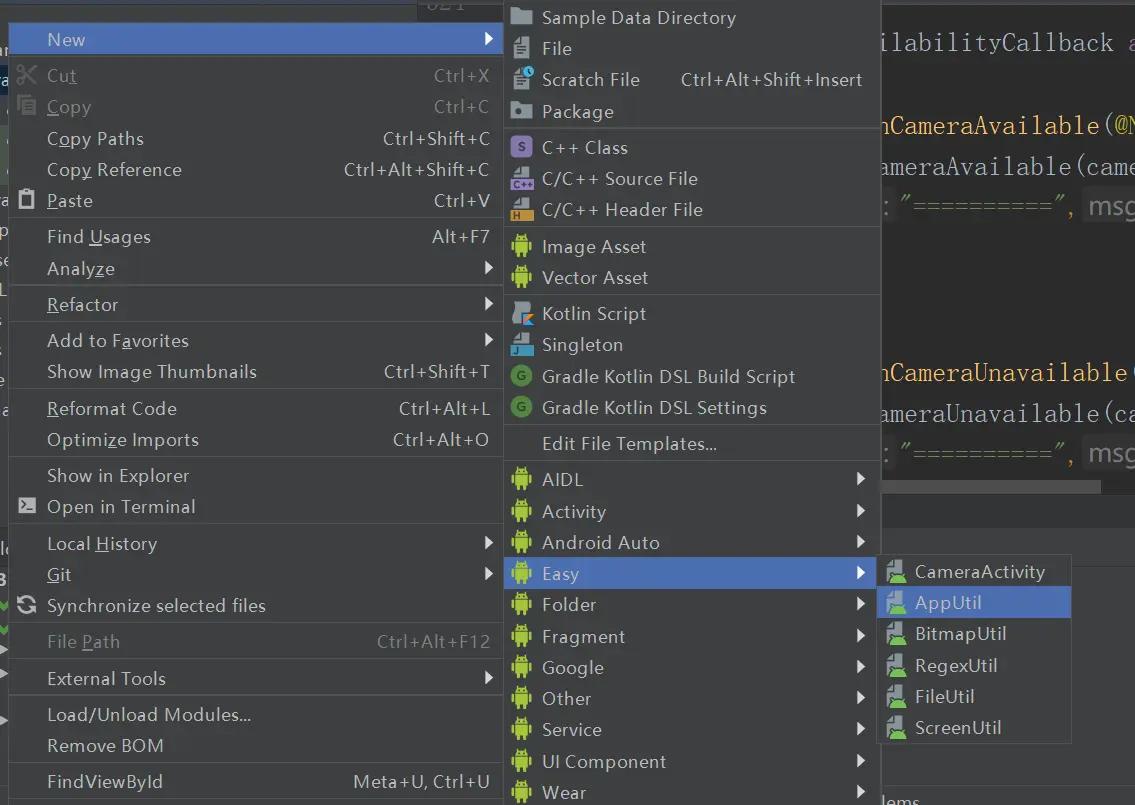Expand the Git submenu arrow
The width and height of the screenshot is (1135, 805).
tap(489, 574)
